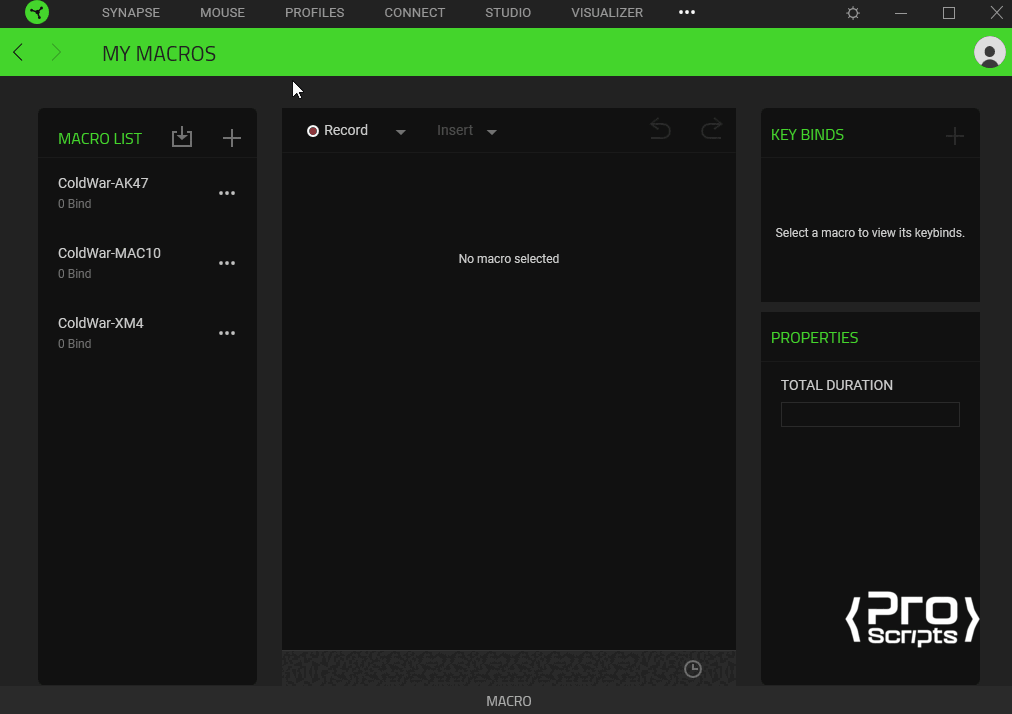Viewport: 1012px width, 714px height.
Task: Add a new macro with plus icon
Action: click(x=232, y=138)
